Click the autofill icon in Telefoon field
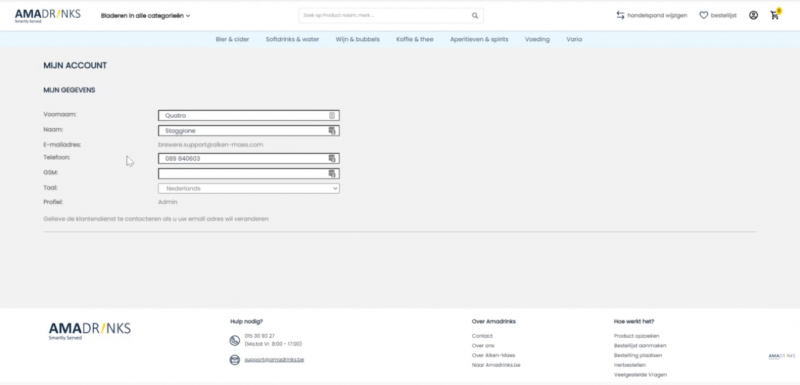800x385 pixels. coord(332,159)
